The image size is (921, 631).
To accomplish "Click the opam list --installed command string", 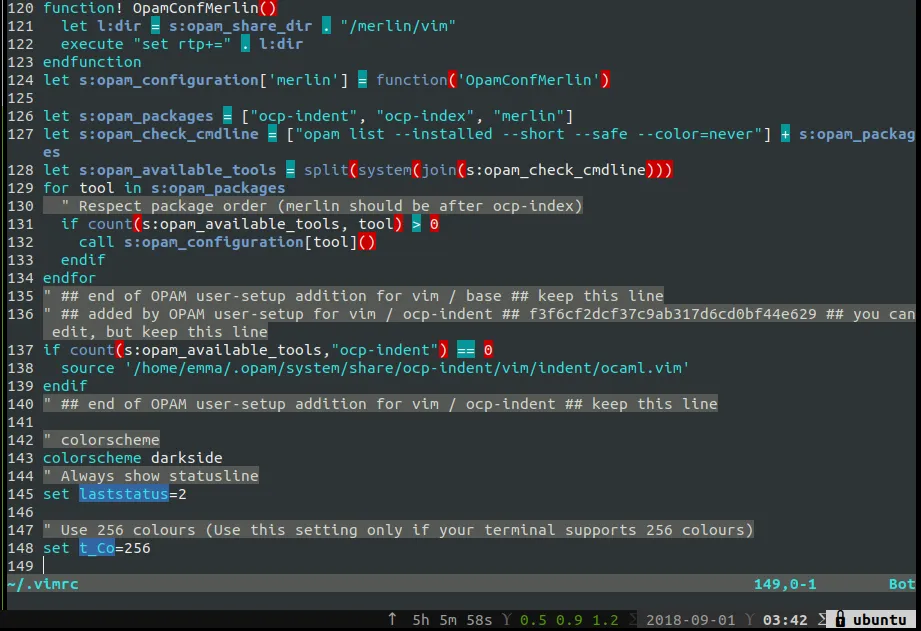I will (x=529, y=134).
